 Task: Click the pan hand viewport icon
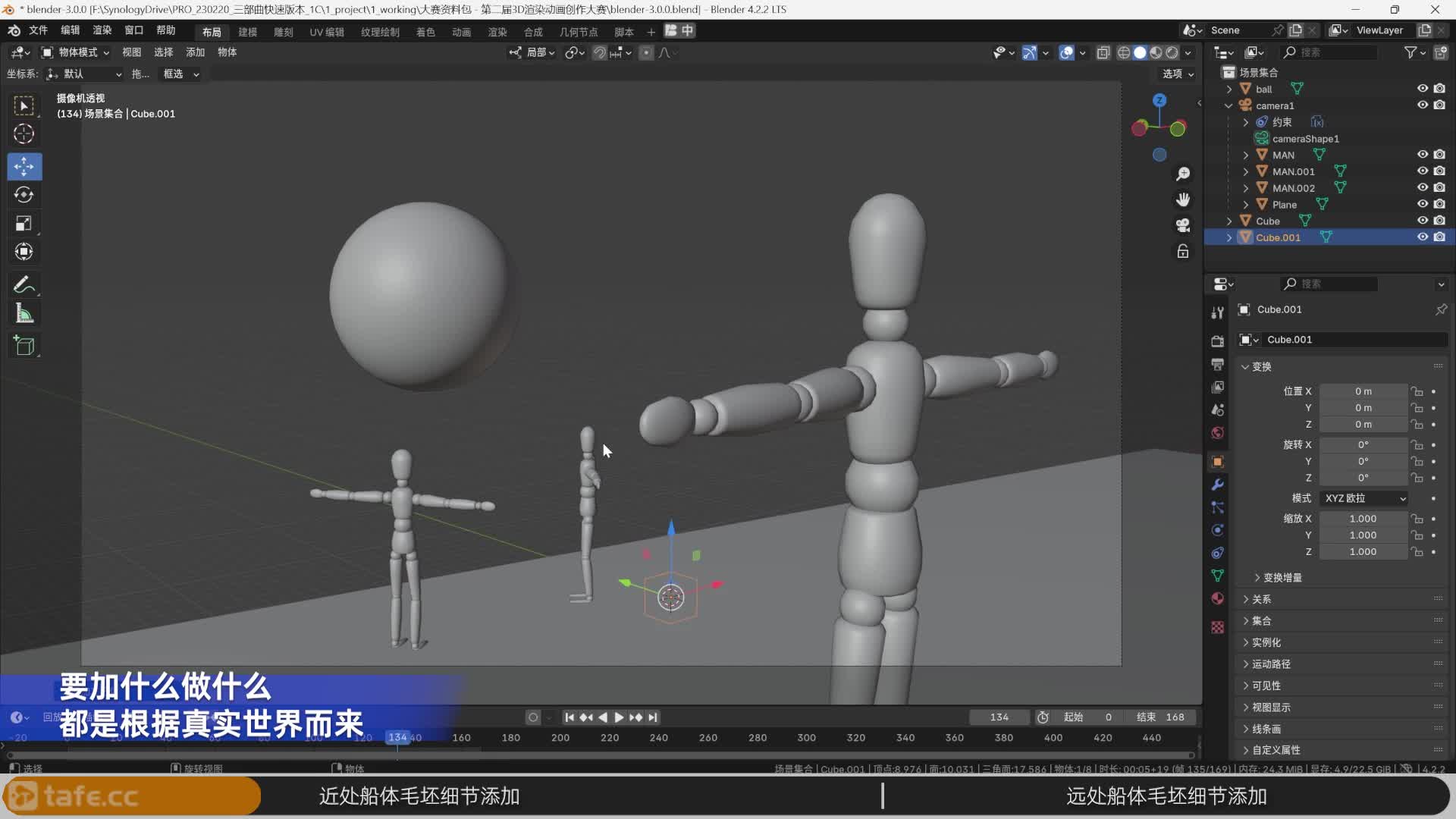click(1182, 199)
